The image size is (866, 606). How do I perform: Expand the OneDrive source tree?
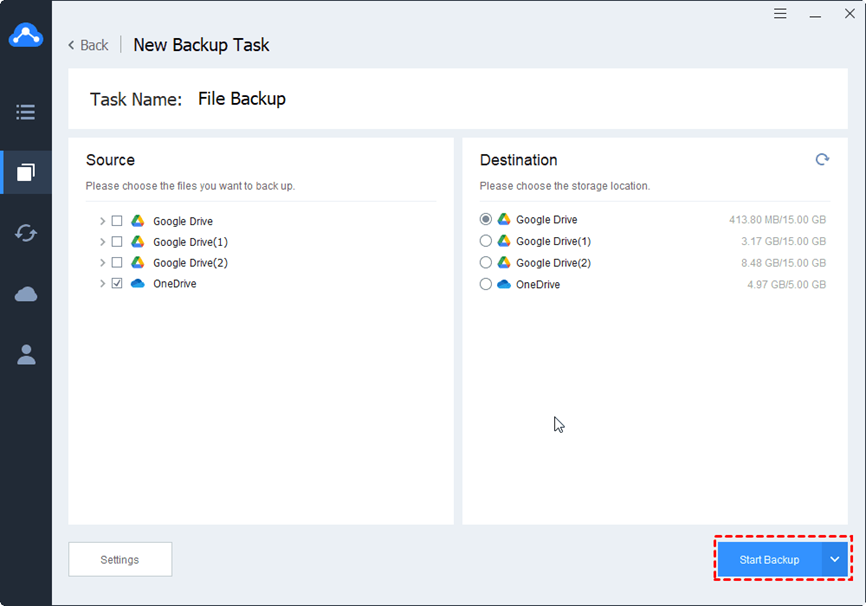click(x=102, y=283)
